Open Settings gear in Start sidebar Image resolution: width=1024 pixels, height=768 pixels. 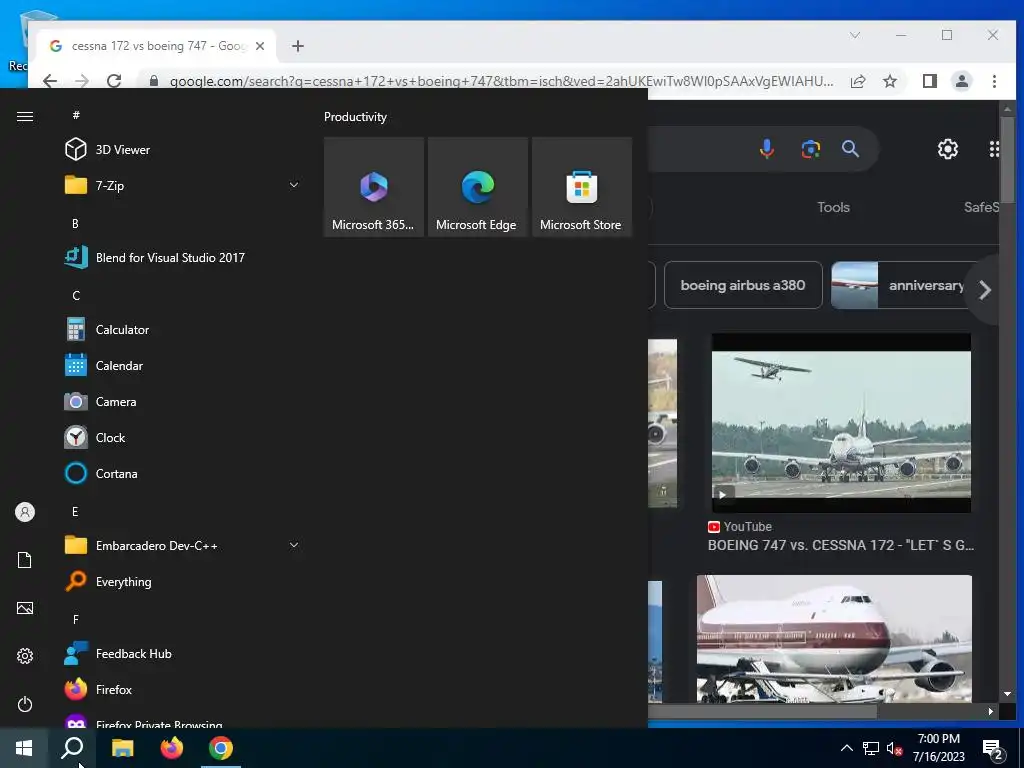[25, 656]
